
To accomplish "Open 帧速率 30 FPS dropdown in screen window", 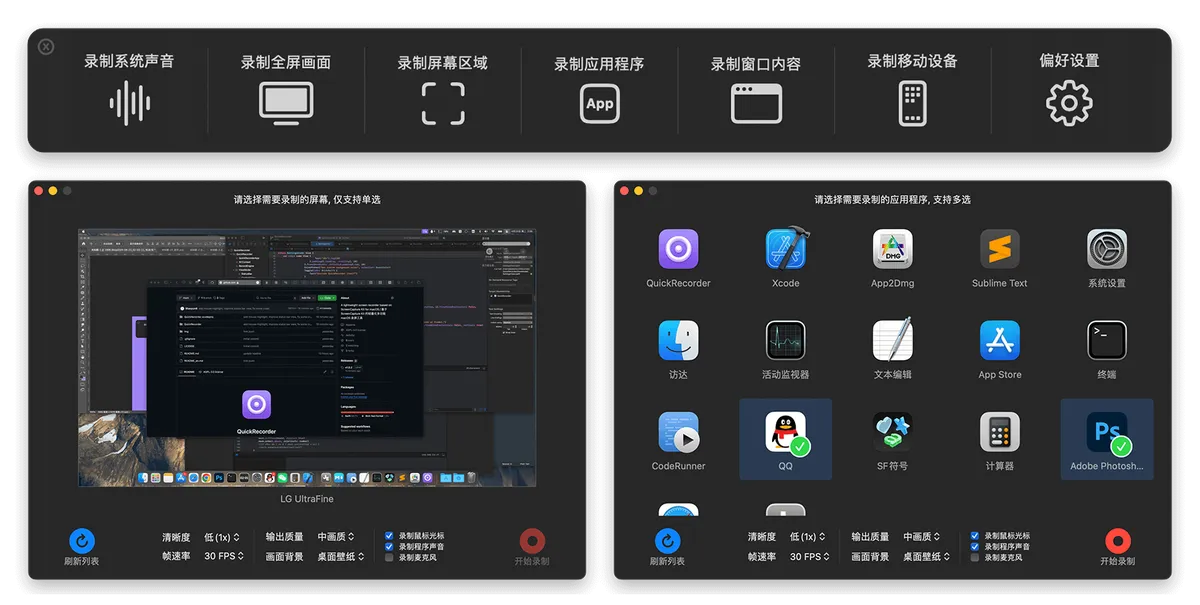I will pyautogui.click(x=224, y=556).
